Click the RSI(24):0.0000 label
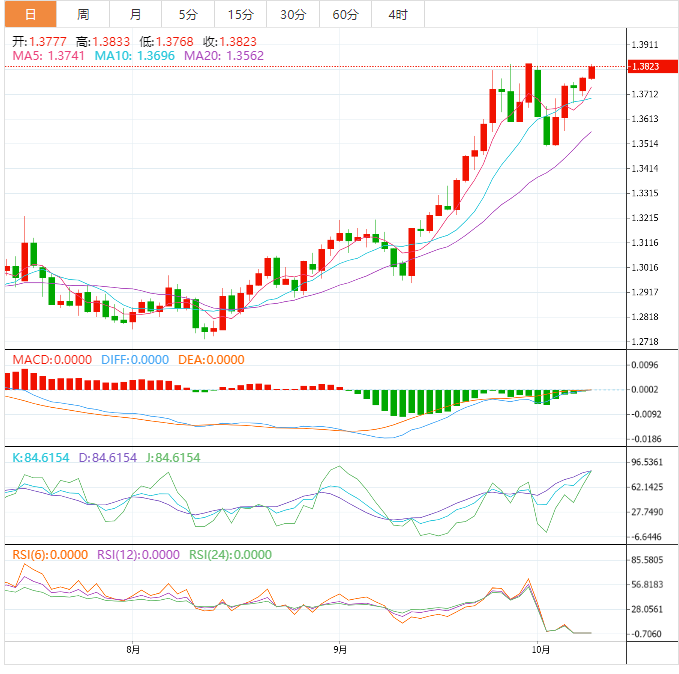Image resolution: width=679 pixels, height=674 pixels. coord(230,554)
